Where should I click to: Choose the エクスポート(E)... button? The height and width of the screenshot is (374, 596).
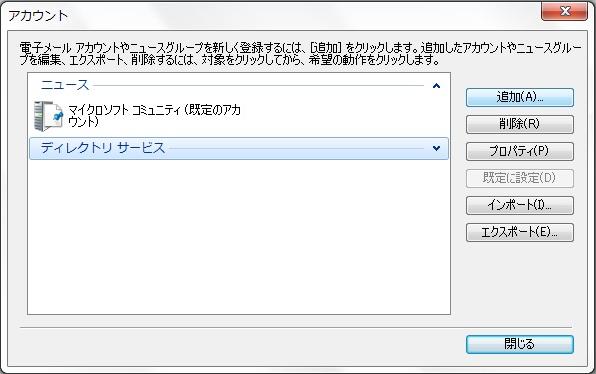tap(520, 232)
